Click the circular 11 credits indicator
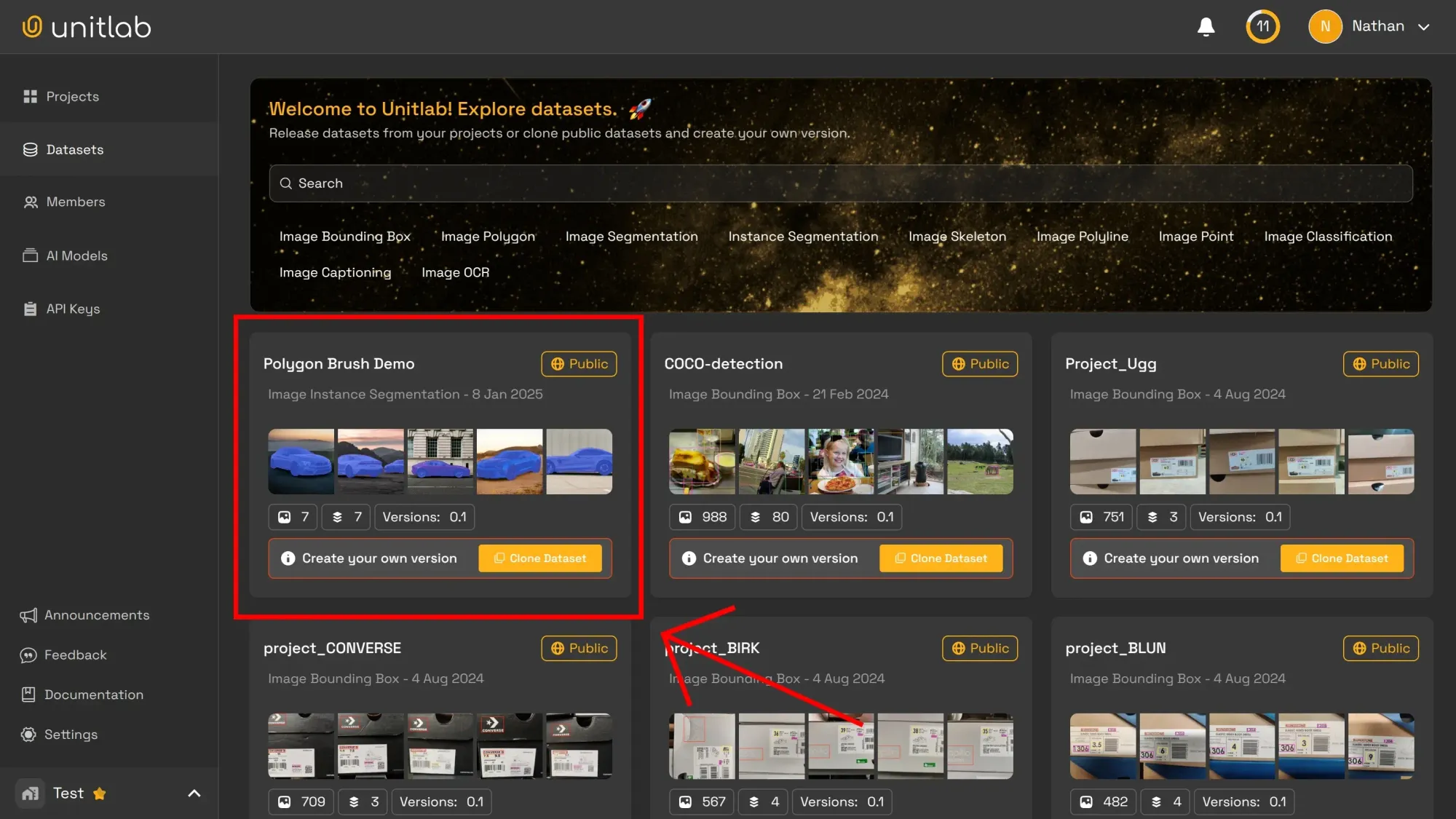The height and width of the screenshot is (819, 1456). pos(1262,27)
